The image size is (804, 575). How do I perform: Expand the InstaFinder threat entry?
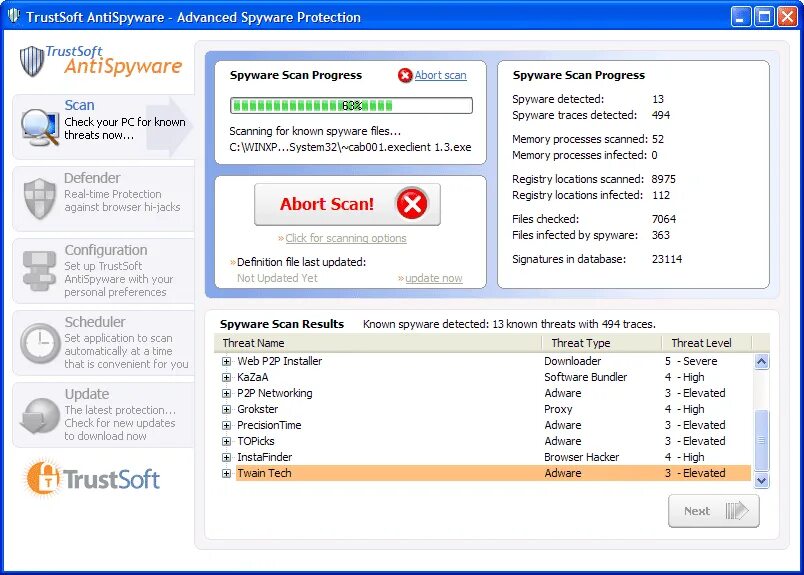(226, 457)
